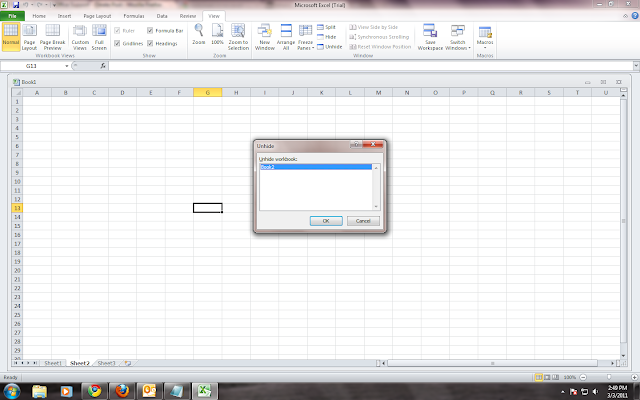Image resolution: width=640 pixels, height=400 pixels.
Task: Click OK in the Unhide dialog
Action: (326, 221)
